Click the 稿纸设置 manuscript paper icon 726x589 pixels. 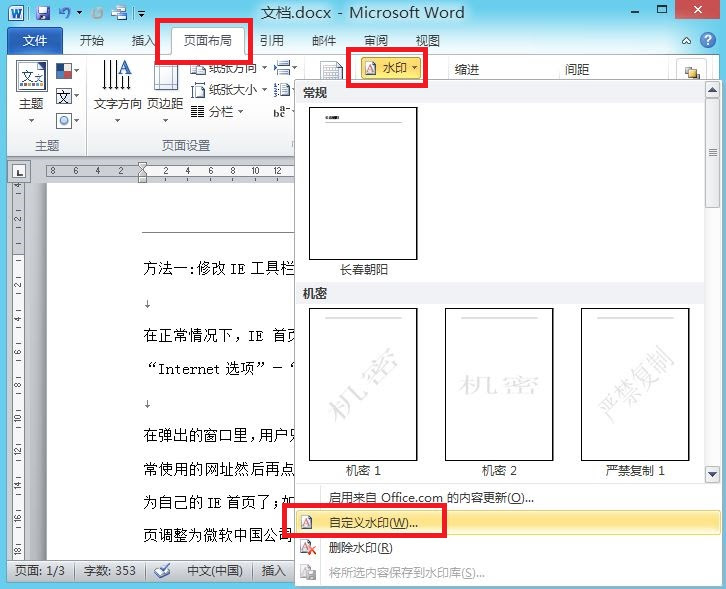coord(332,71)
